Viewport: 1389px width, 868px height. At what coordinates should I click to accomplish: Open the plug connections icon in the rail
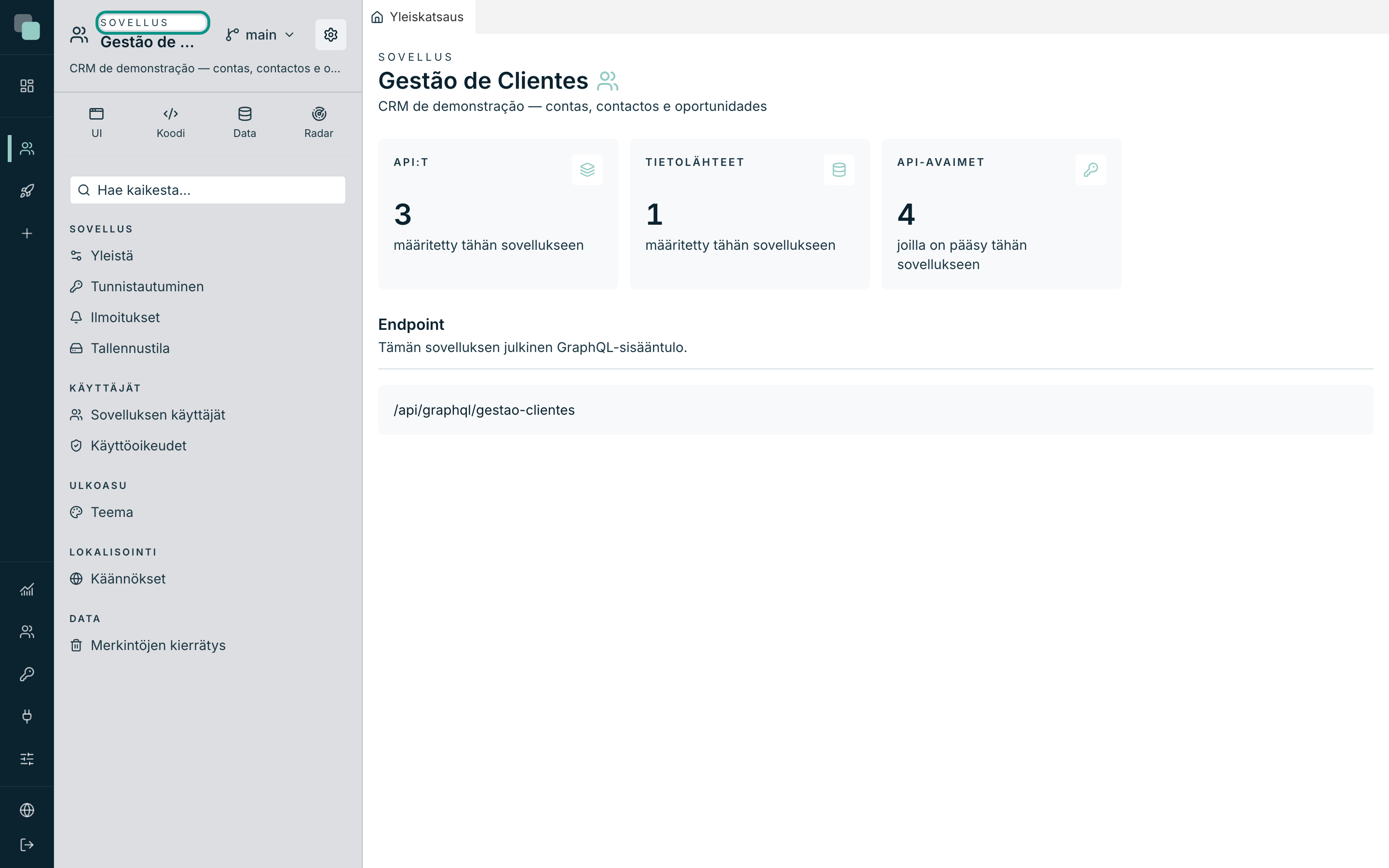(x=27, y=717)
